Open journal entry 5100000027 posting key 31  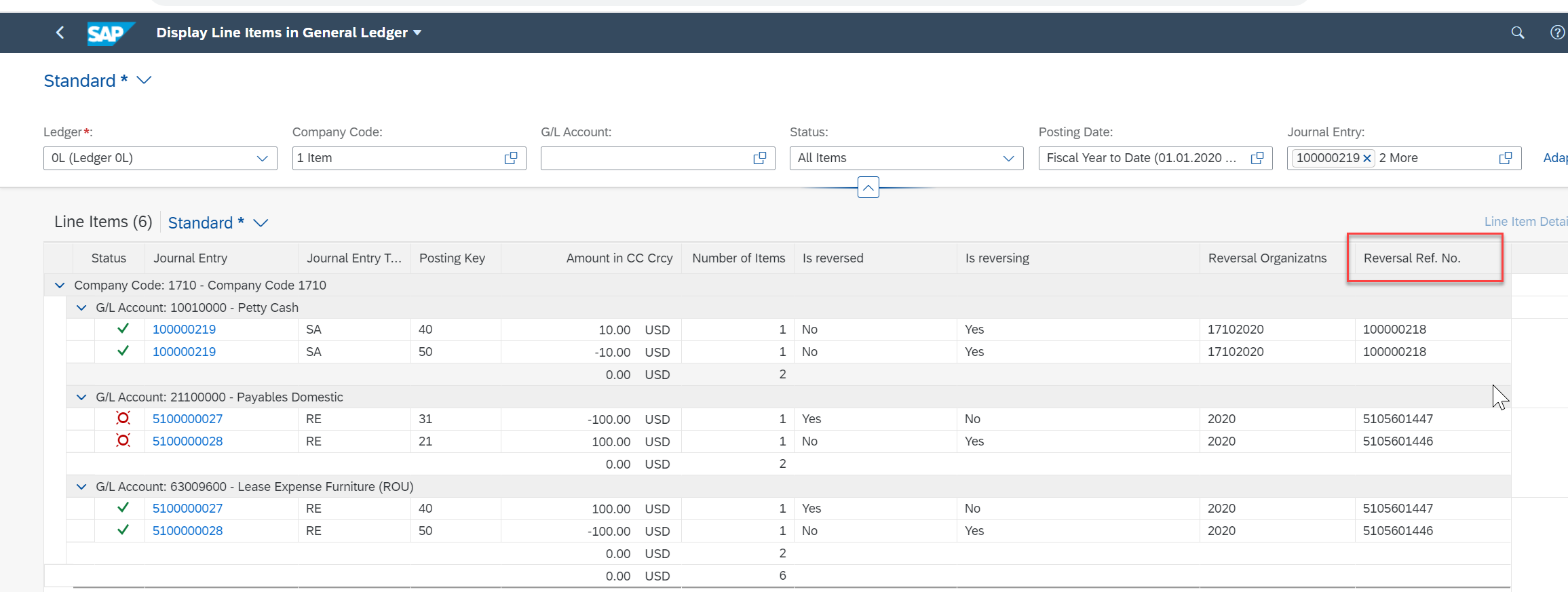coord(187,419)
